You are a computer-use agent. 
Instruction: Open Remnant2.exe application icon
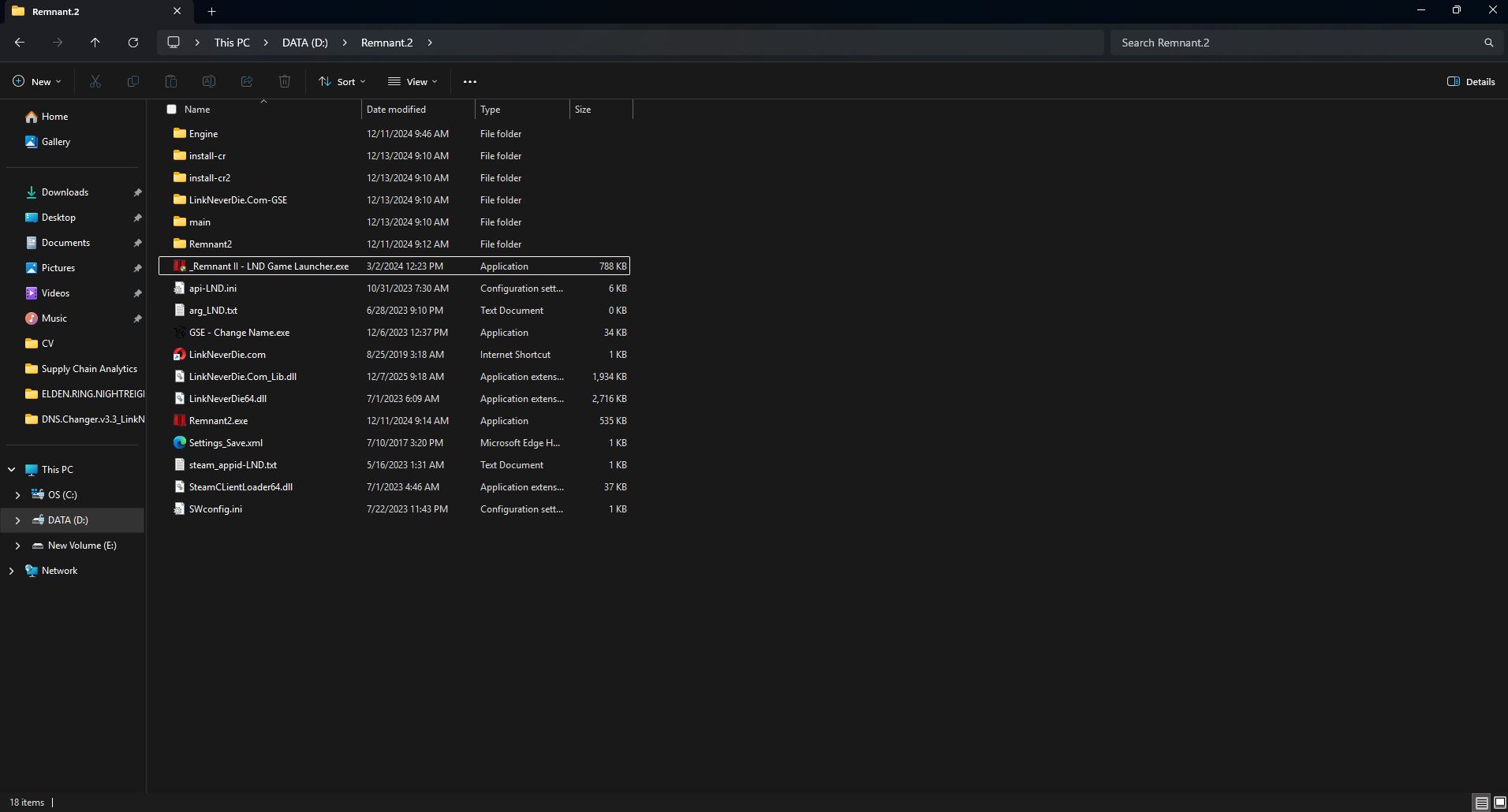click(180, 421)
